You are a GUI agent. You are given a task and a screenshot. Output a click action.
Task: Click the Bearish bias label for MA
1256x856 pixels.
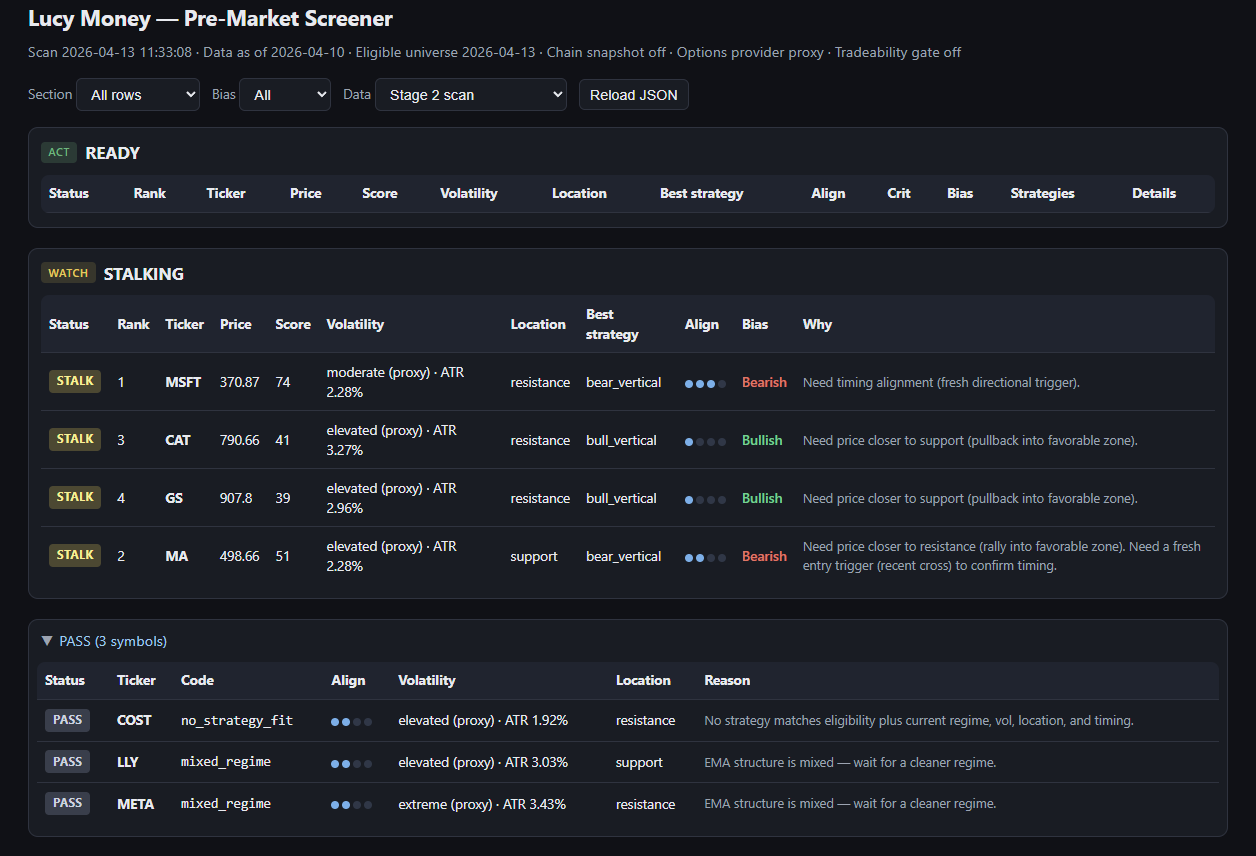(764, 556)
